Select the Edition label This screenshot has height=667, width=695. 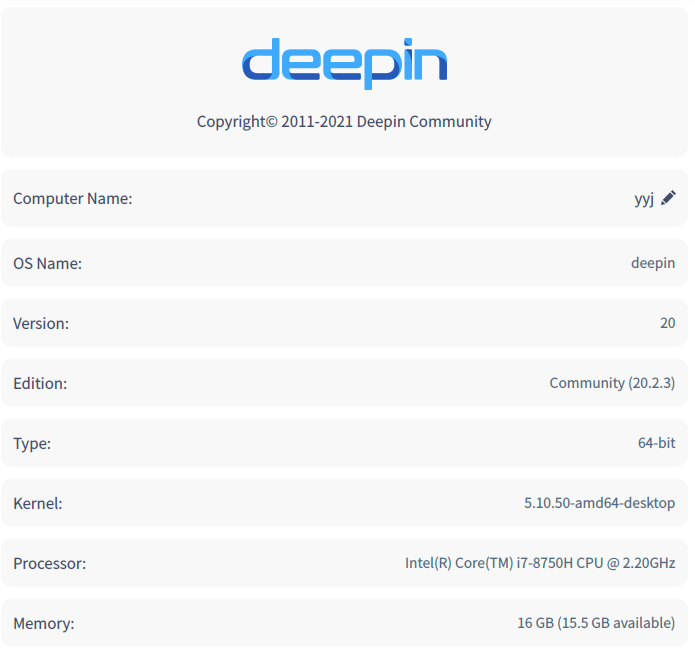[40, 383]
